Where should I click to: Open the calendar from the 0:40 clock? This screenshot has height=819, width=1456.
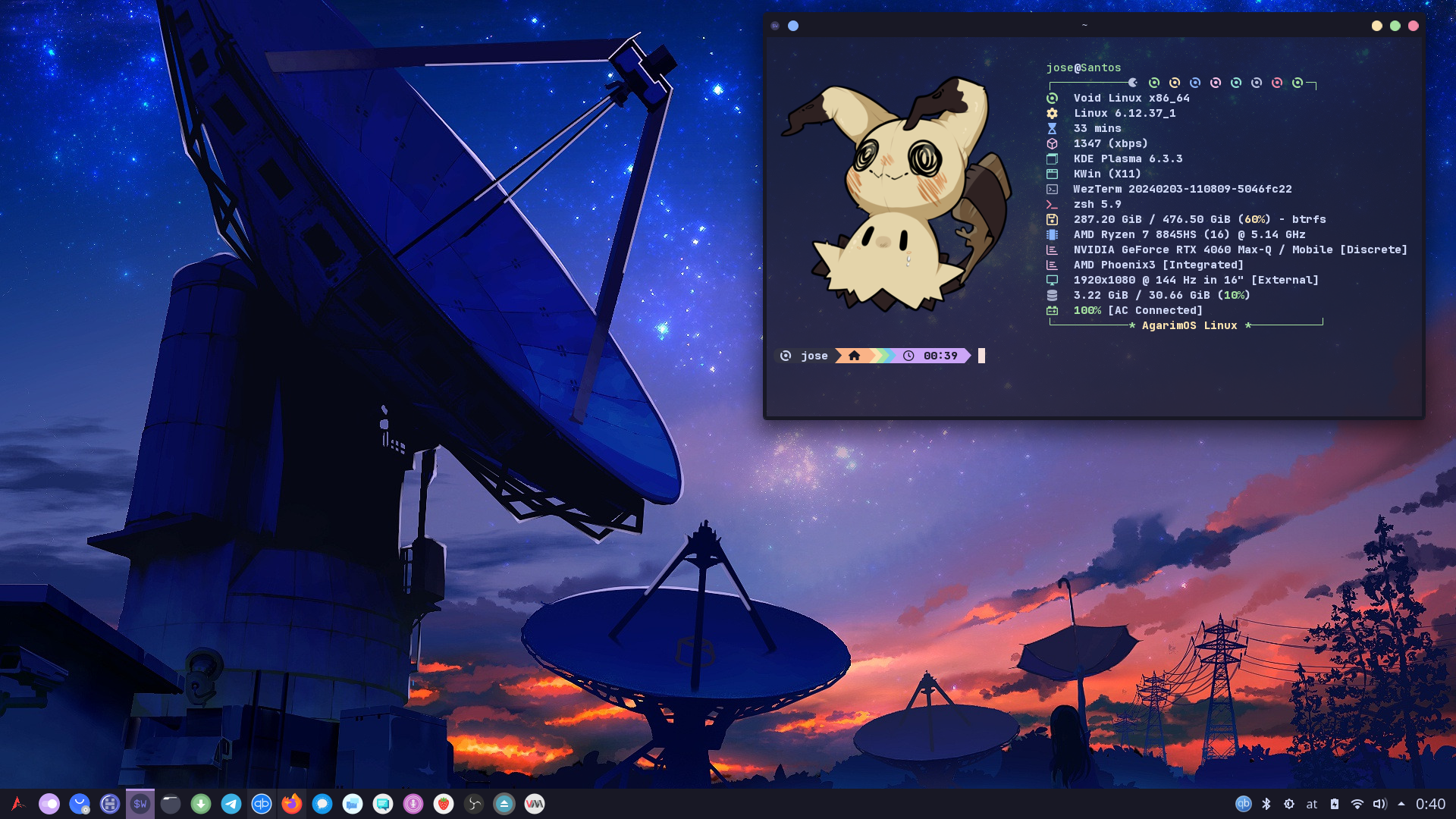[x=1431, y=804]
